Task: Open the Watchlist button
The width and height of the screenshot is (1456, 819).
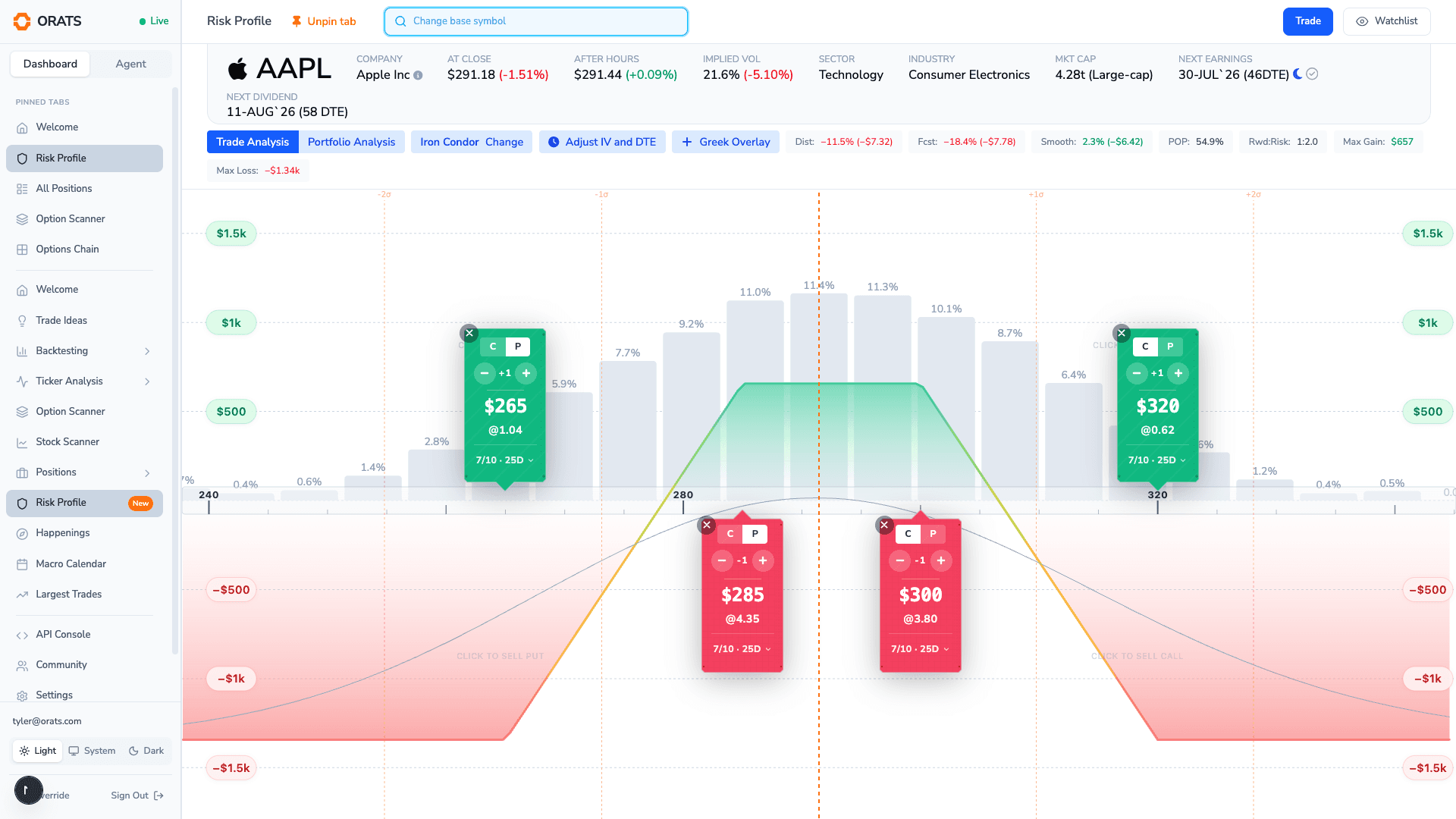Action: click(1386, 21)
